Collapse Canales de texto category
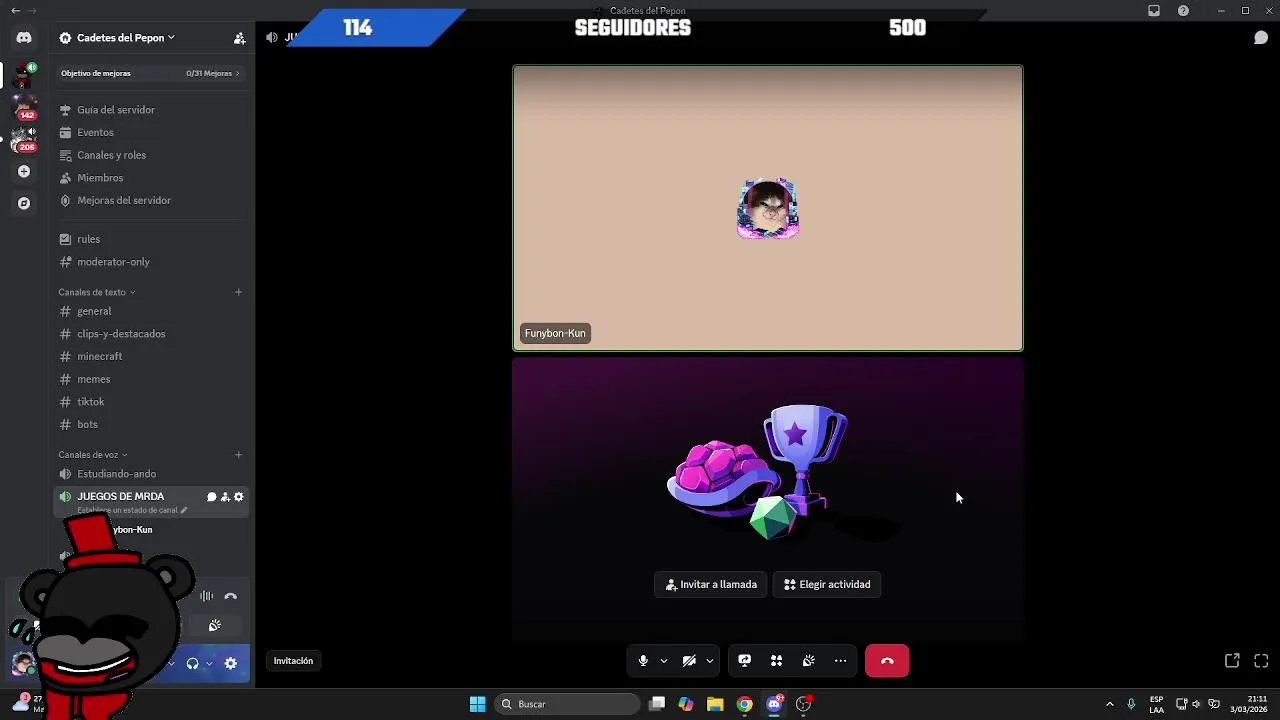Image resolution: width=1280 pixels, height=720 pixels. coord(96,292)
